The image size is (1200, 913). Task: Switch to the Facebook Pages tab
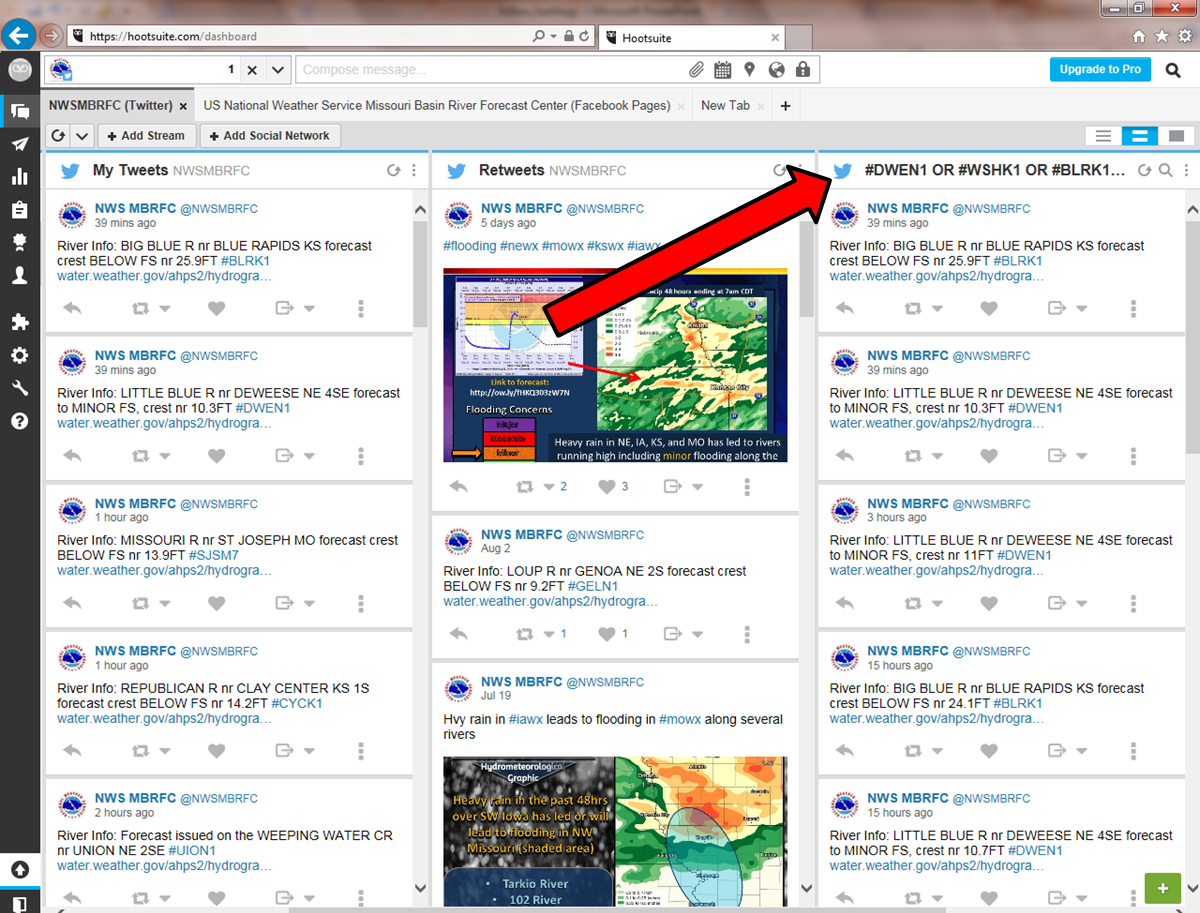(x=437, y=105)
